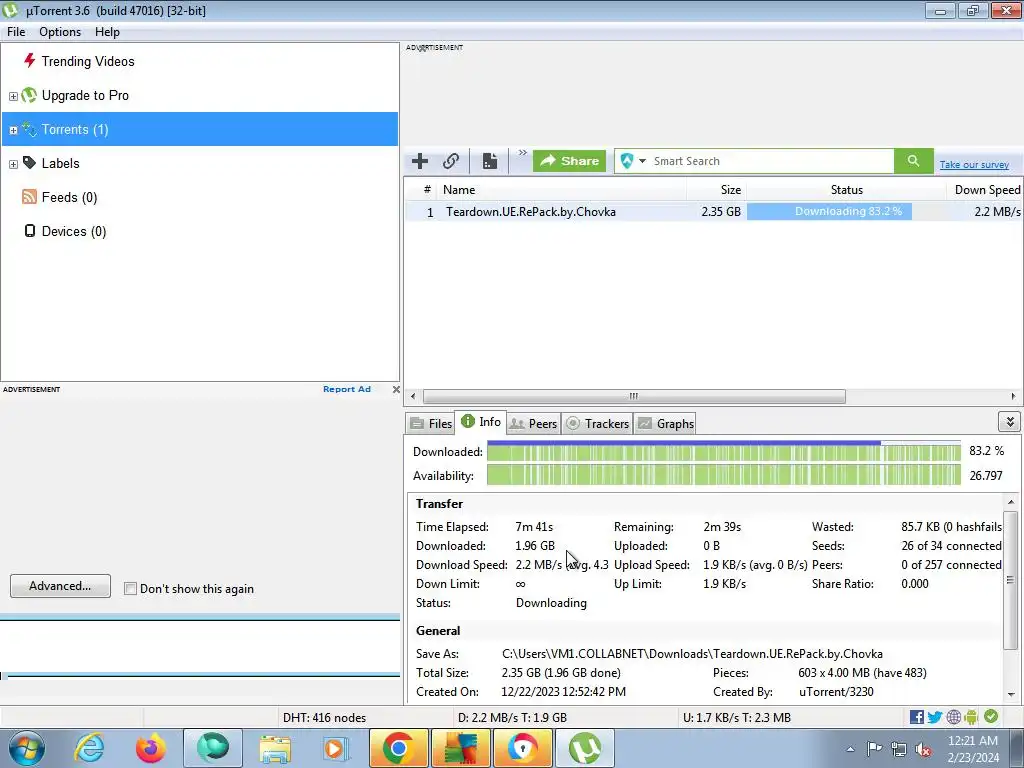The image size is (1024, 768).
Task: Select Upgrade to Pro item
Action: [x=85, y=95]
